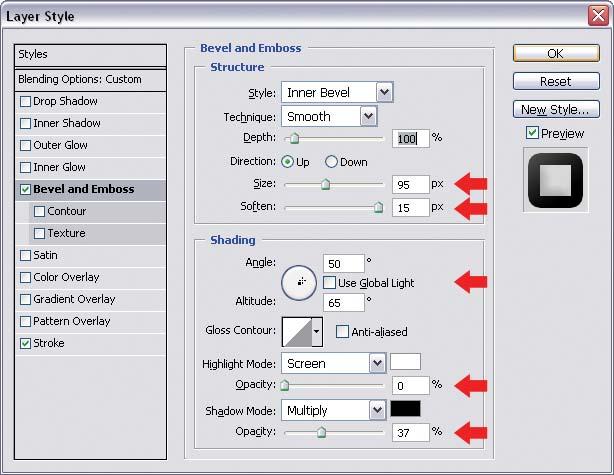This screenshot has width=614, height=475.
Task: Tick the Texture checkbox
Action: pyautogui.click(x=39, y=233)
